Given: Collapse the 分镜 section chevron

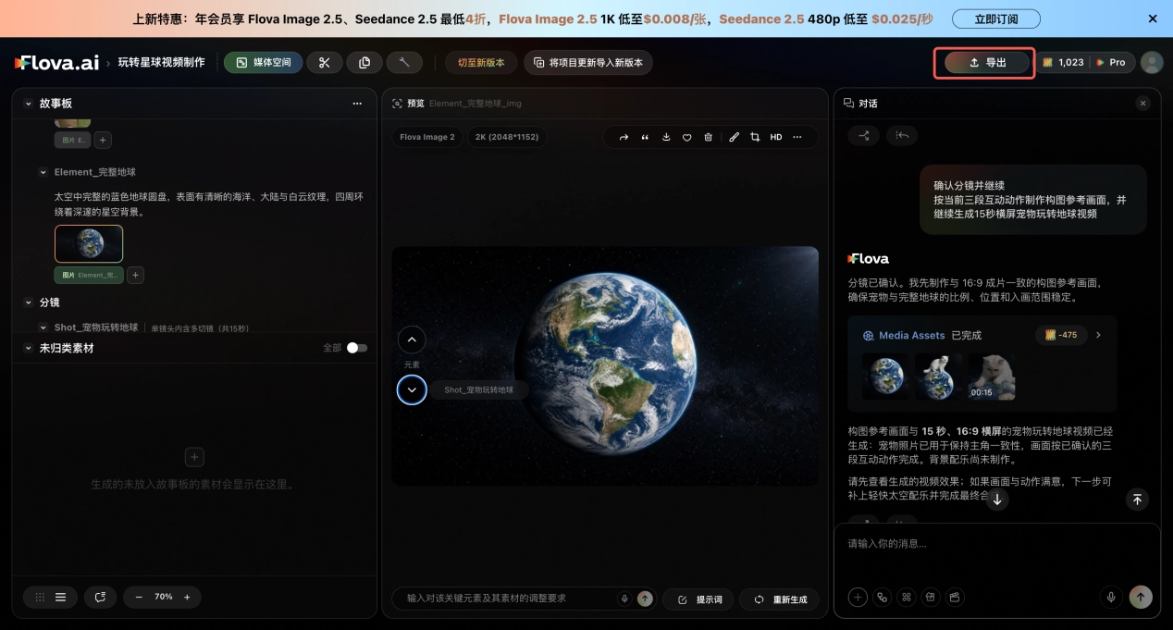Looking at the screenshot, I should 28,302.
